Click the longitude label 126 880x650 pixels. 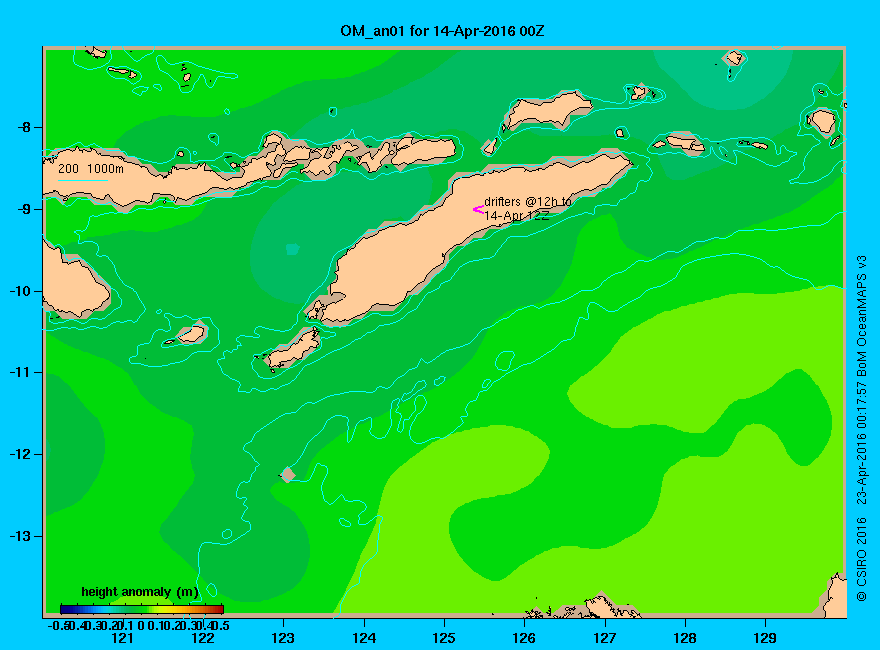(x=524, y=638)
